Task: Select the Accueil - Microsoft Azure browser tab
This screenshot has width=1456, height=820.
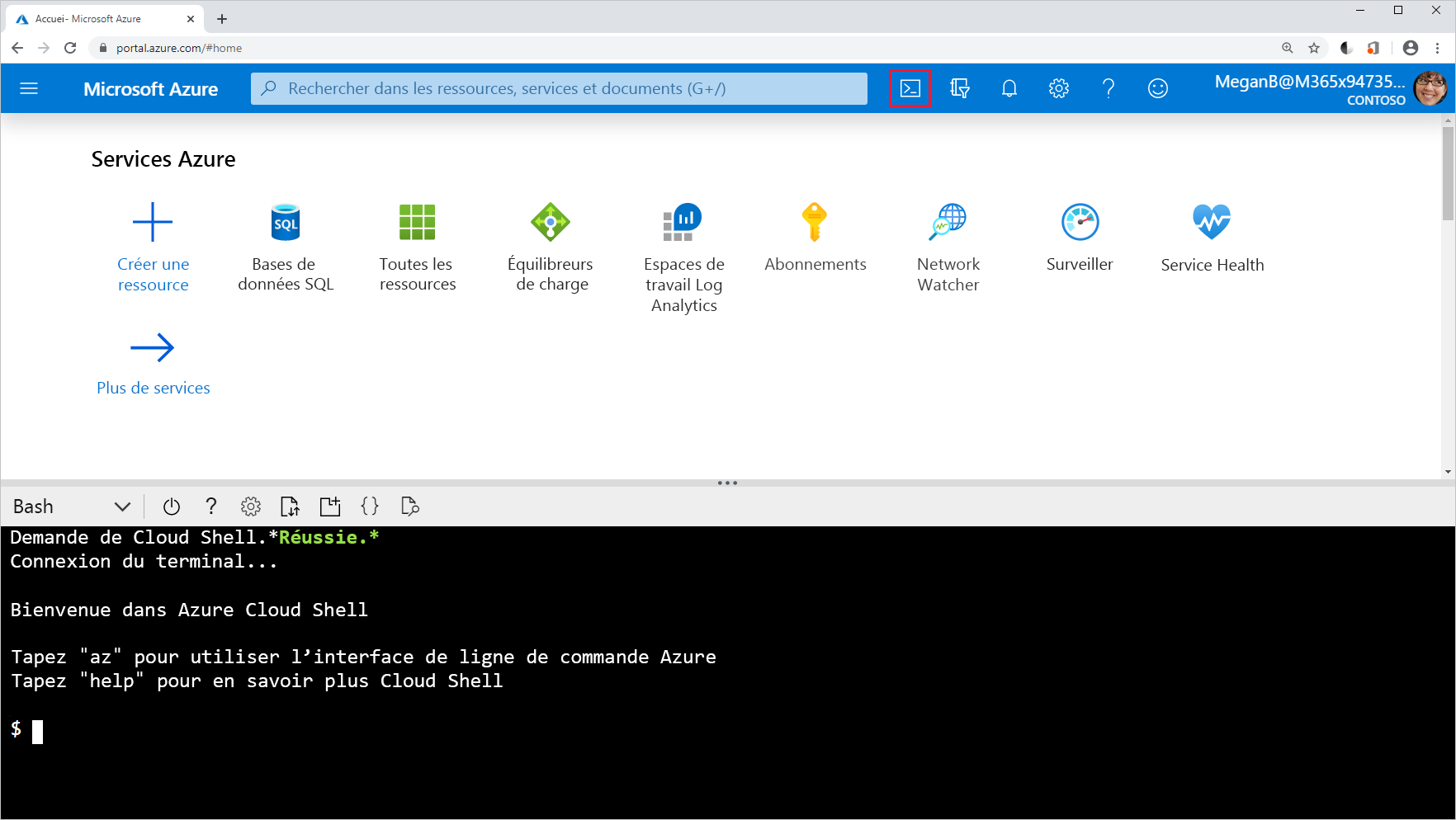Action: point(103,19)
